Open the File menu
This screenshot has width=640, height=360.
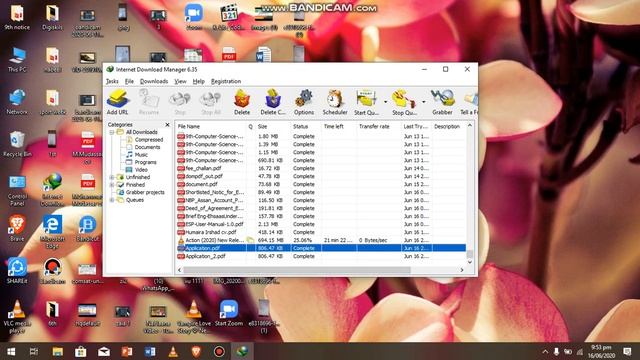coord(129,81)
